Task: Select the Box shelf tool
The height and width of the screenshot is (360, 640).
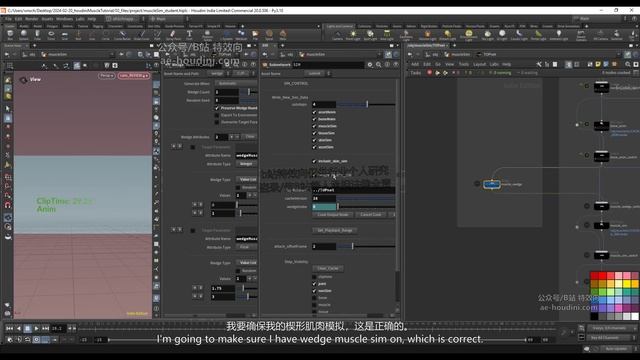Action: point(10,35)
